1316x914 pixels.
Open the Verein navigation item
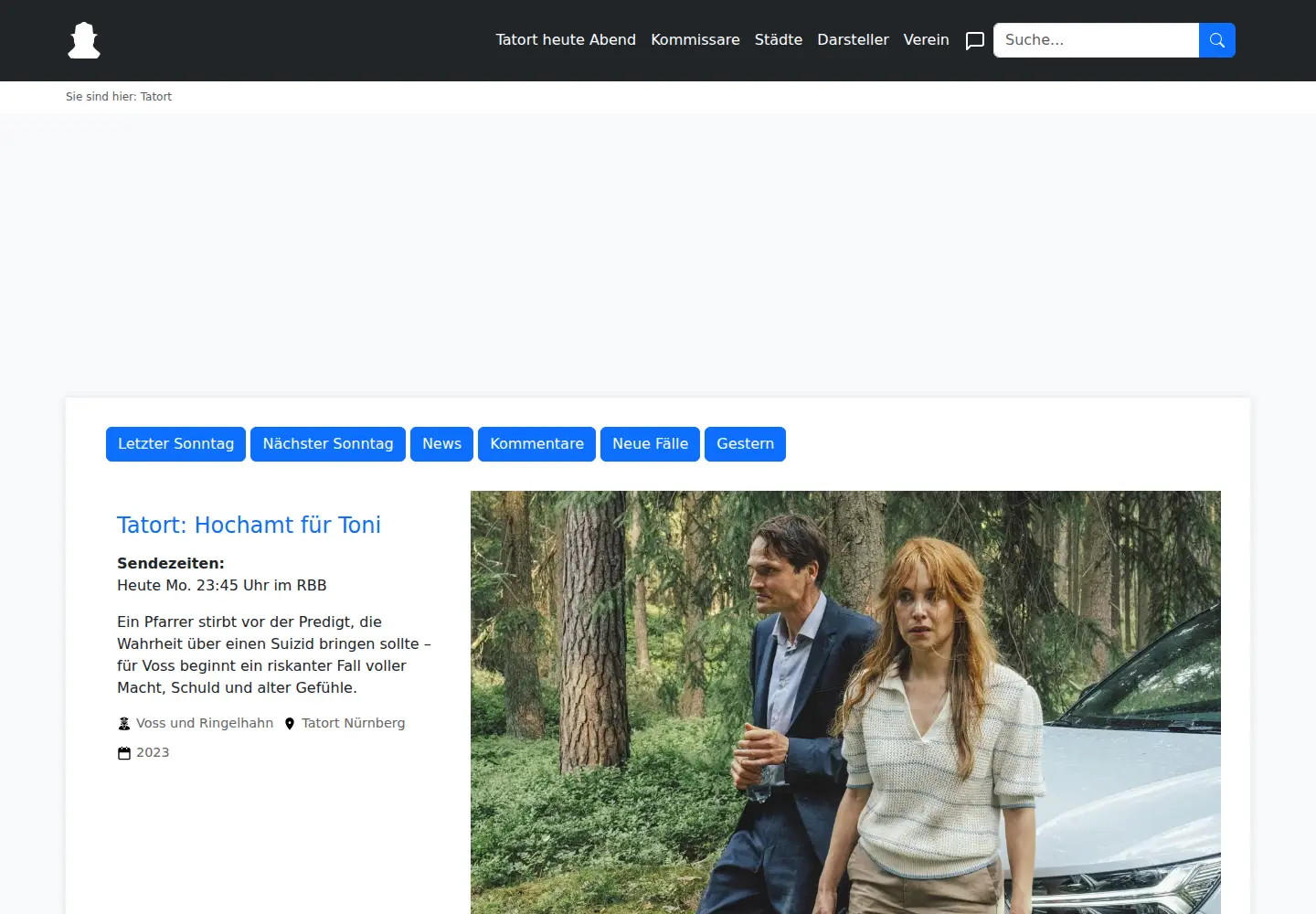926,39
